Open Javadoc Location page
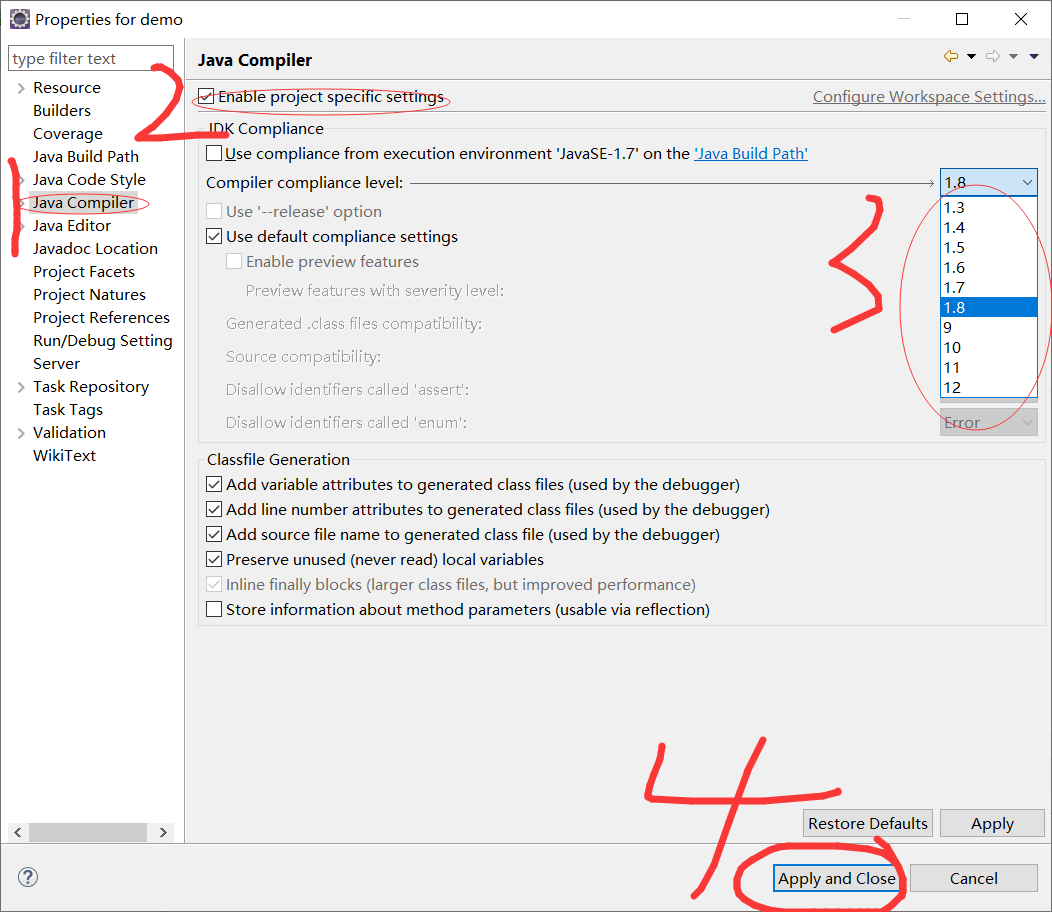This screenshot has width=1052, height=912. (x=95, y=248)
